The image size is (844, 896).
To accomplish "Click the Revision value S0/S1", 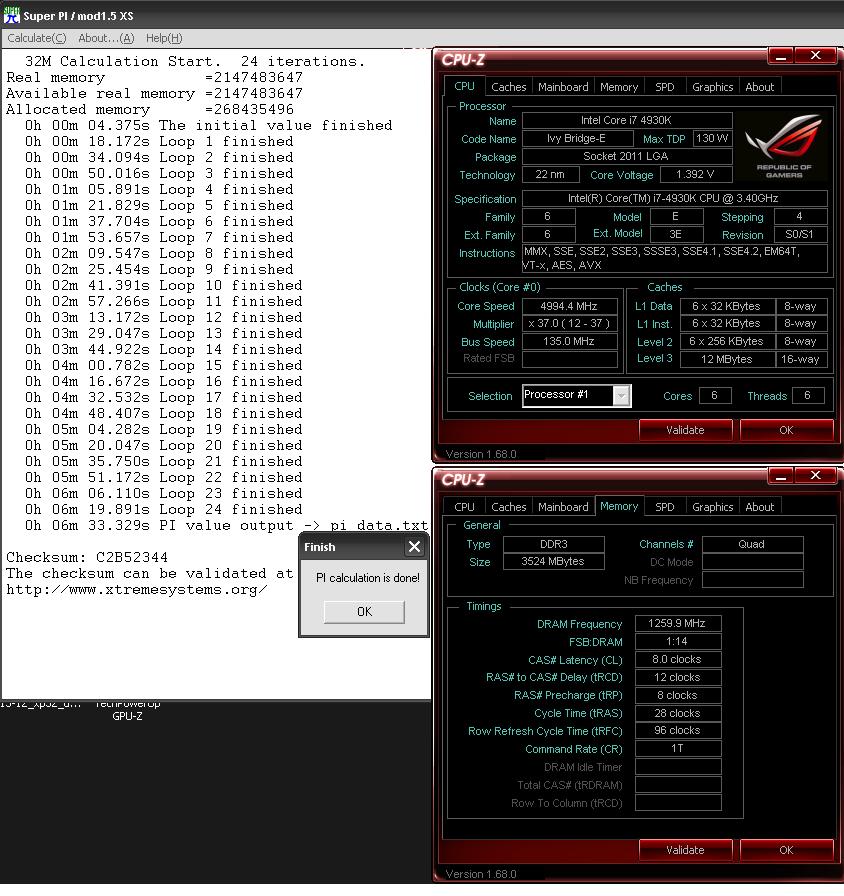I will (x=800, y=234).
